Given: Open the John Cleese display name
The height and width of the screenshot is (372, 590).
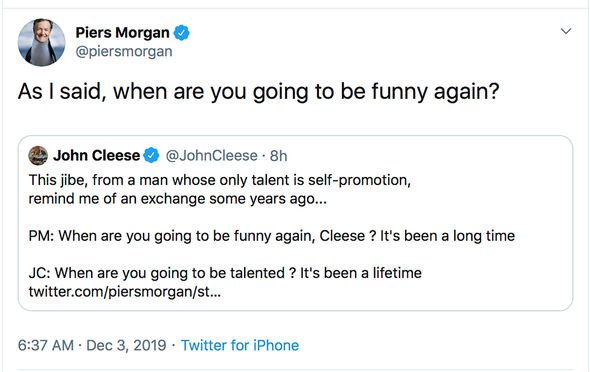Looking at the screenshot, I should pyautogui.click(x=97, y=155).
